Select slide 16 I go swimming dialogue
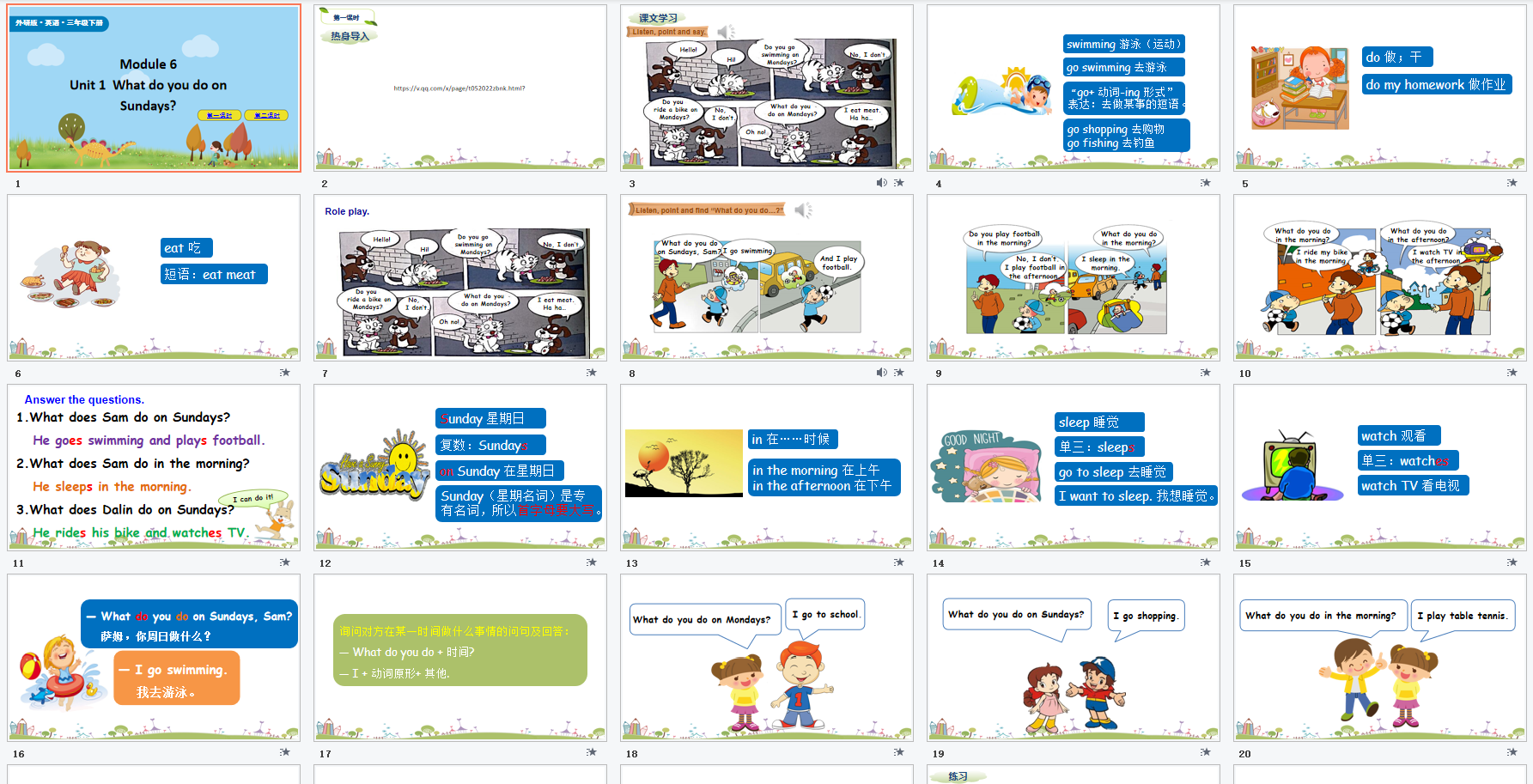Screen dimensions: 1533x784 coord(155,659)
